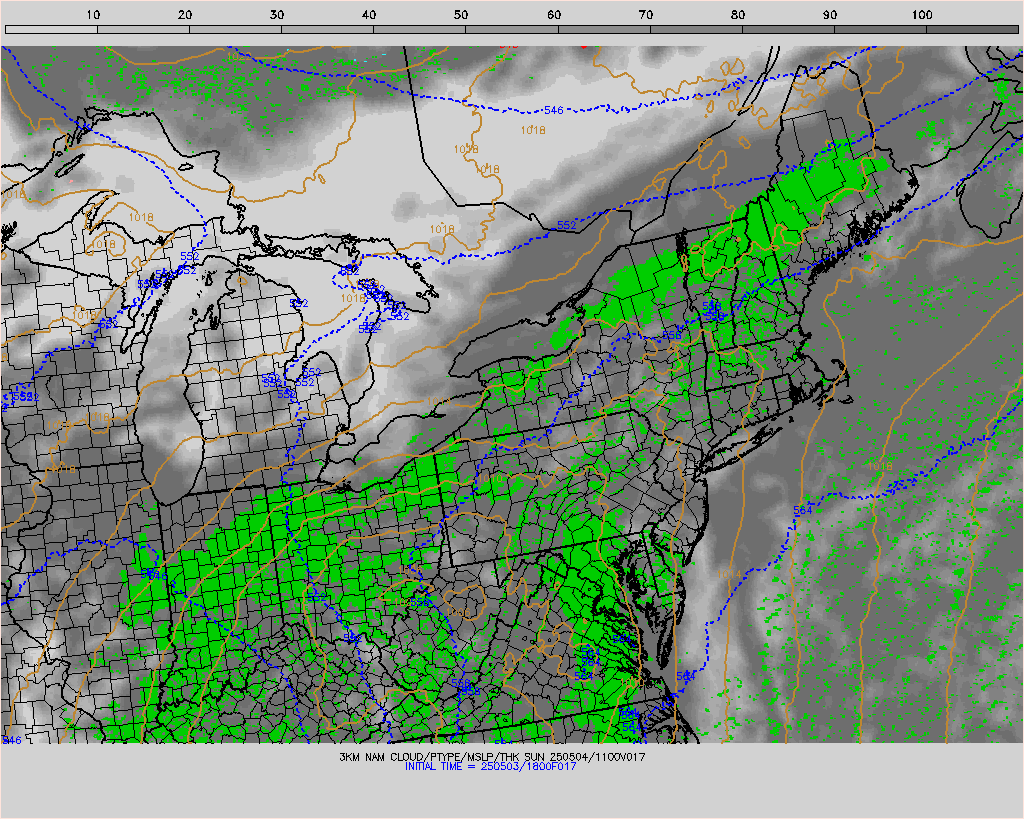Pick the legend segment between 60 and 70
The height and width of the screenshot is (819, 1024).
(x=603, y=29)
